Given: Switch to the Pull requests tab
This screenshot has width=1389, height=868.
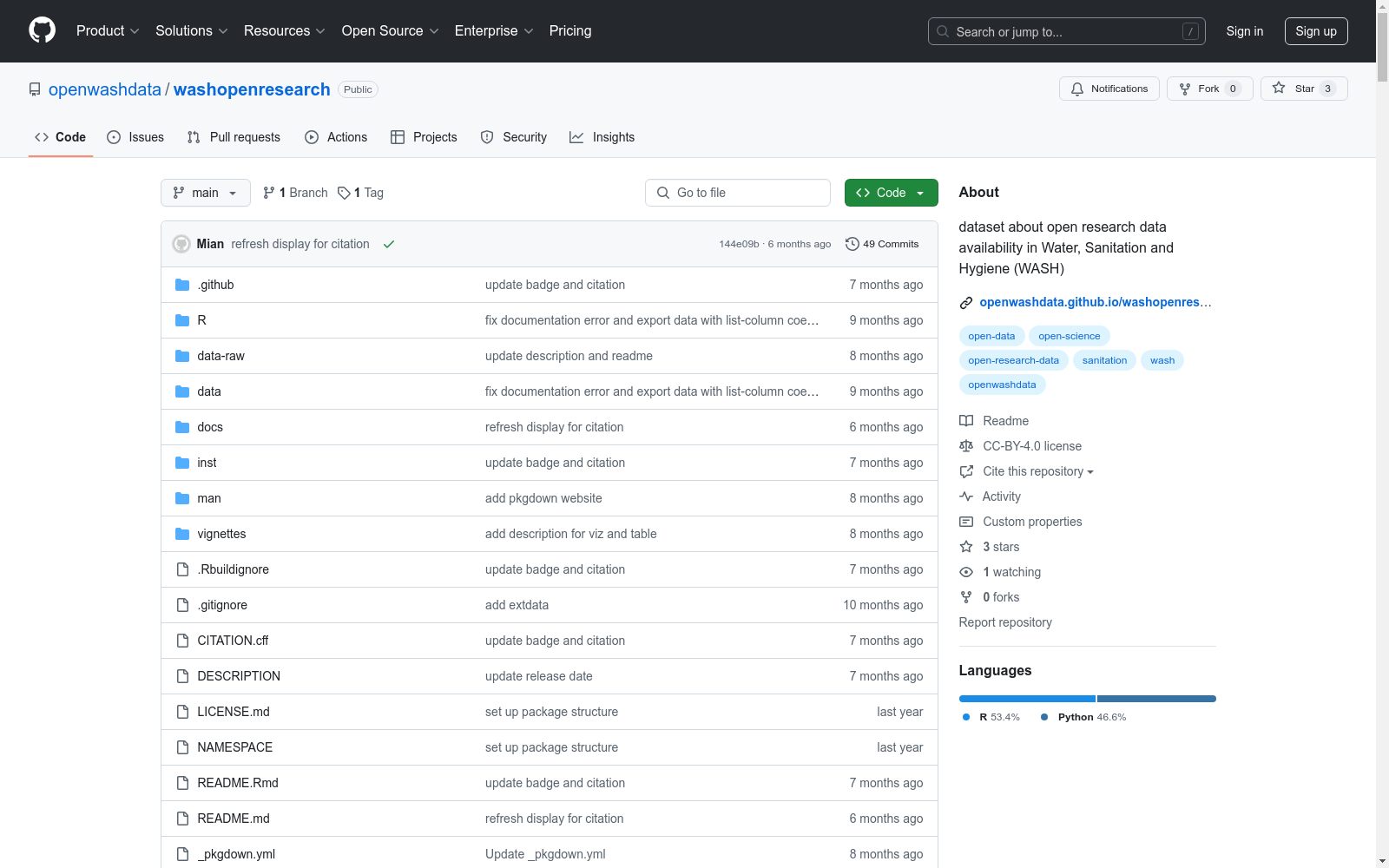Looking at the screenshot, I should pos(234,137).
